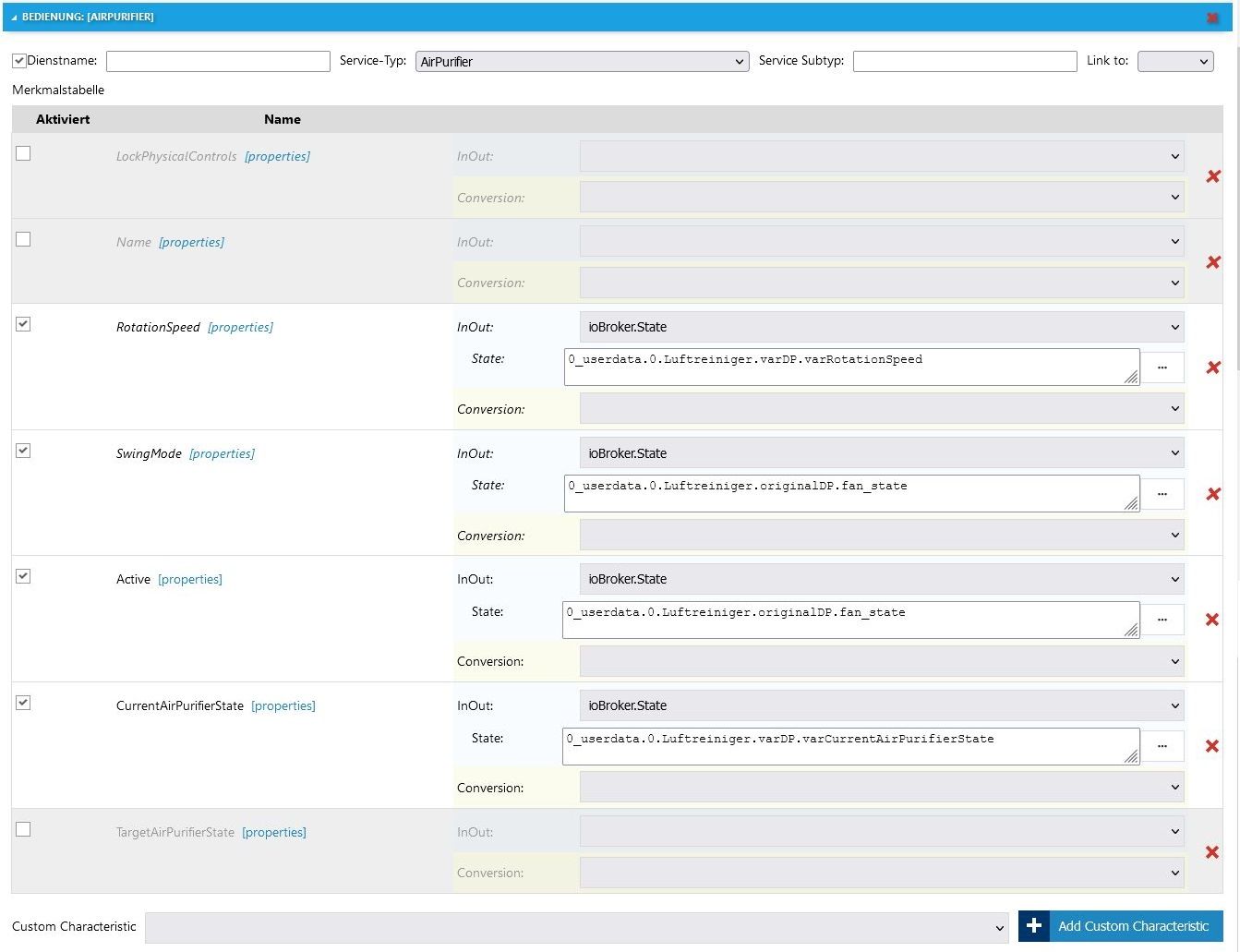Collapse the Bedienung AirPurifier header triangle

click(x=14, y=18)
